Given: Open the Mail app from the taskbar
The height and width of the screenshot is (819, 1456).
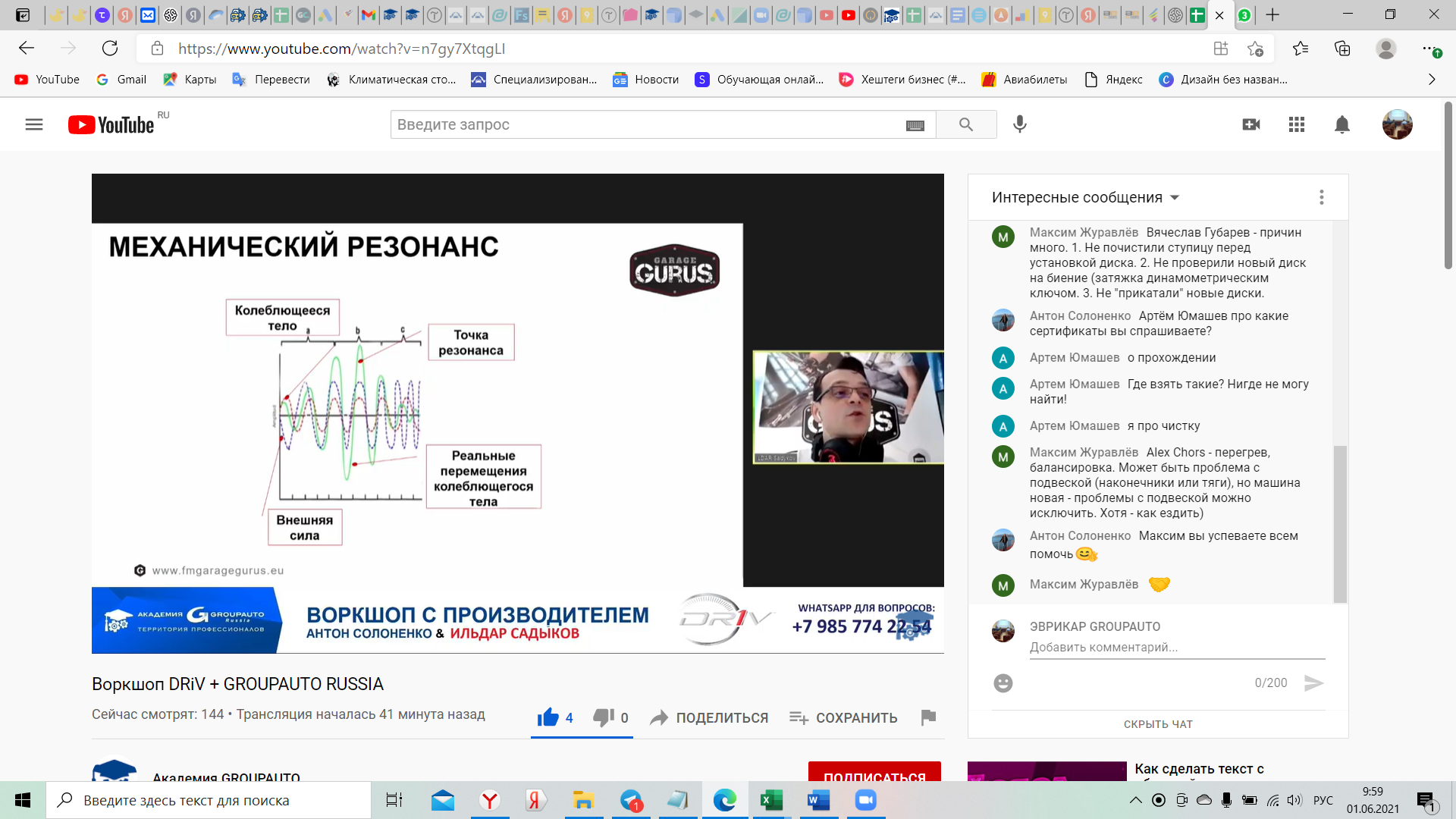Looking at the screenshot, I should 443,800.
